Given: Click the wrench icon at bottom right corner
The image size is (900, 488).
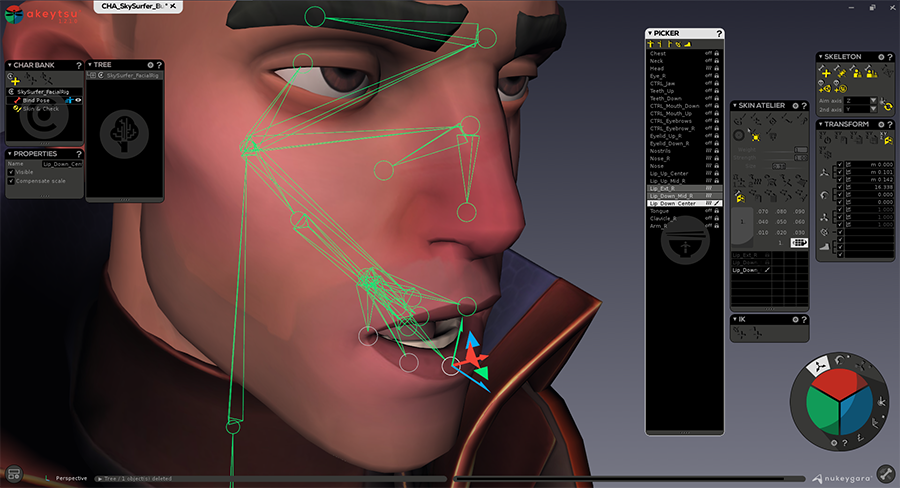Looking at the screenshot, I should coord(886,475).
